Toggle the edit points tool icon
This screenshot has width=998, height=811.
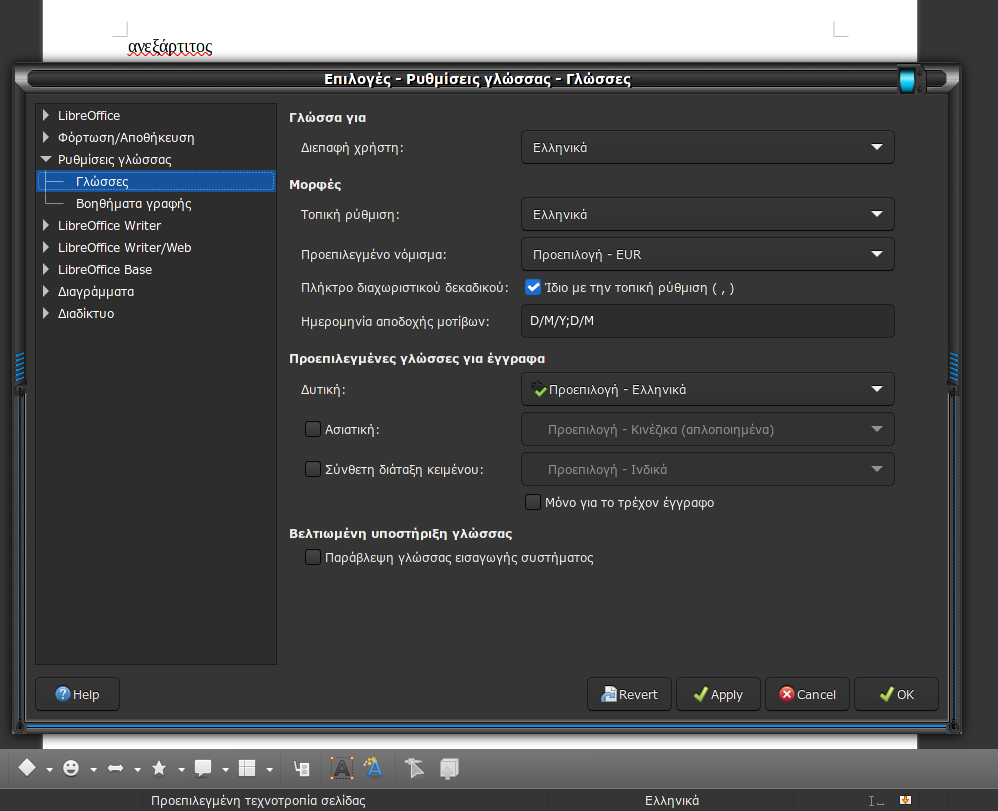point(414,768)
